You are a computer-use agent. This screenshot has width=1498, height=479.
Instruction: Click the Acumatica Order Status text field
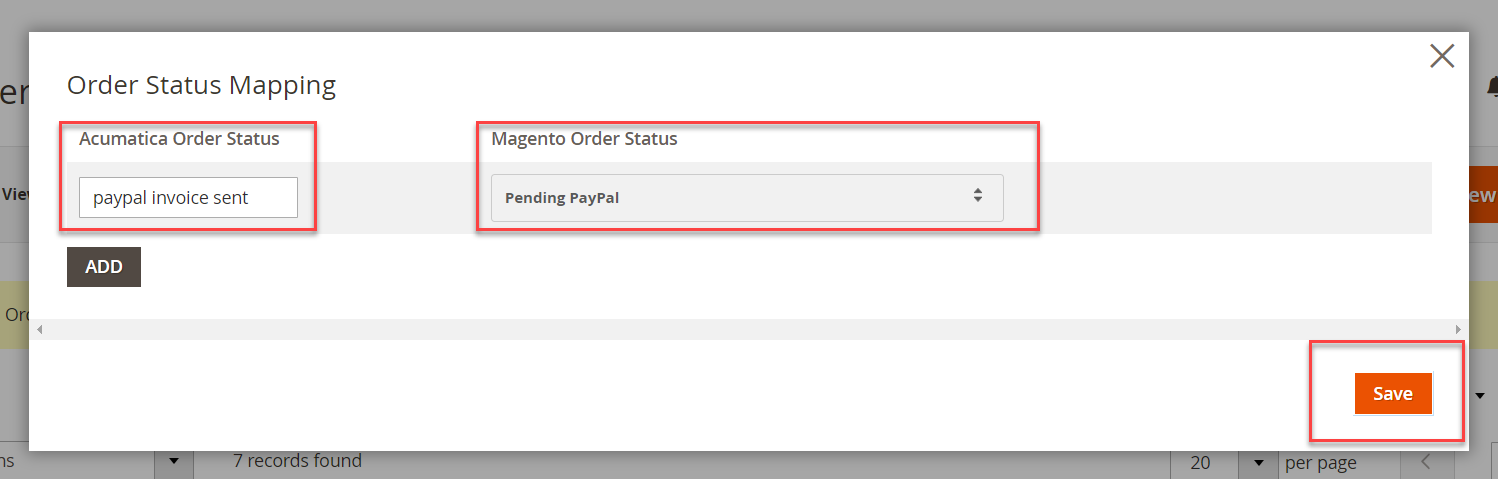pos(188,197)
